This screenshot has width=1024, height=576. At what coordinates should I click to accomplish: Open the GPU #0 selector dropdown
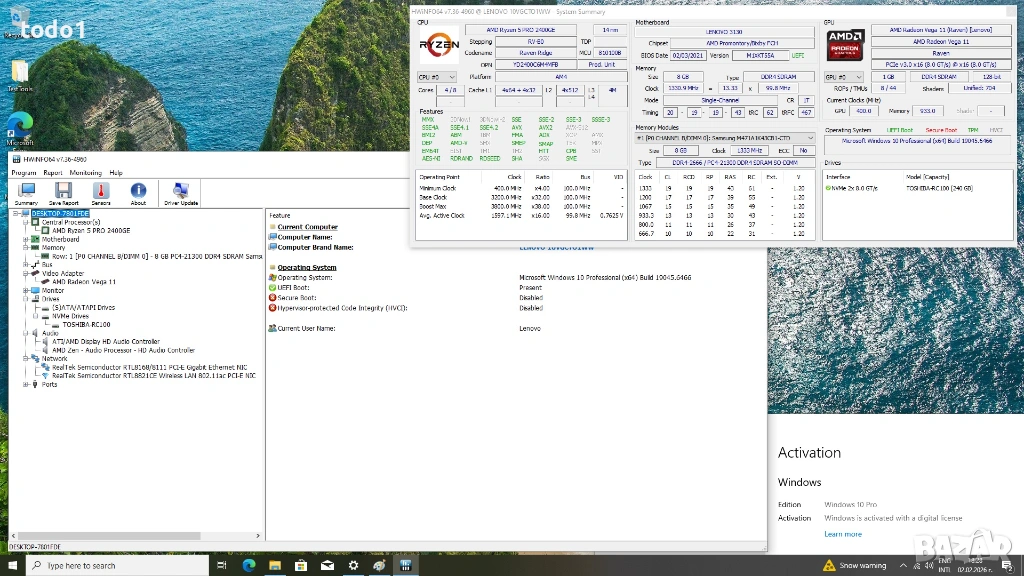tap(842, 77)
